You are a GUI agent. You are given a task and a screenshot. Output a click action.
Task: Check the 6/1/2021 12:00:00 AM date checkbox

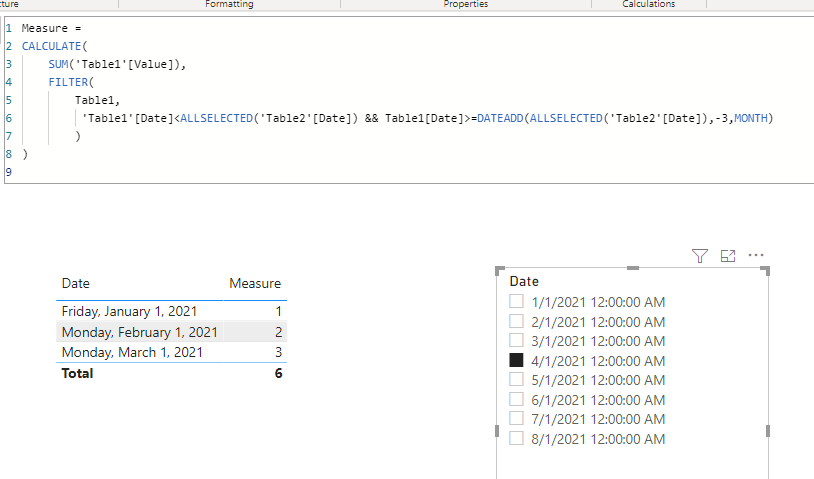(x=516, y=399)
